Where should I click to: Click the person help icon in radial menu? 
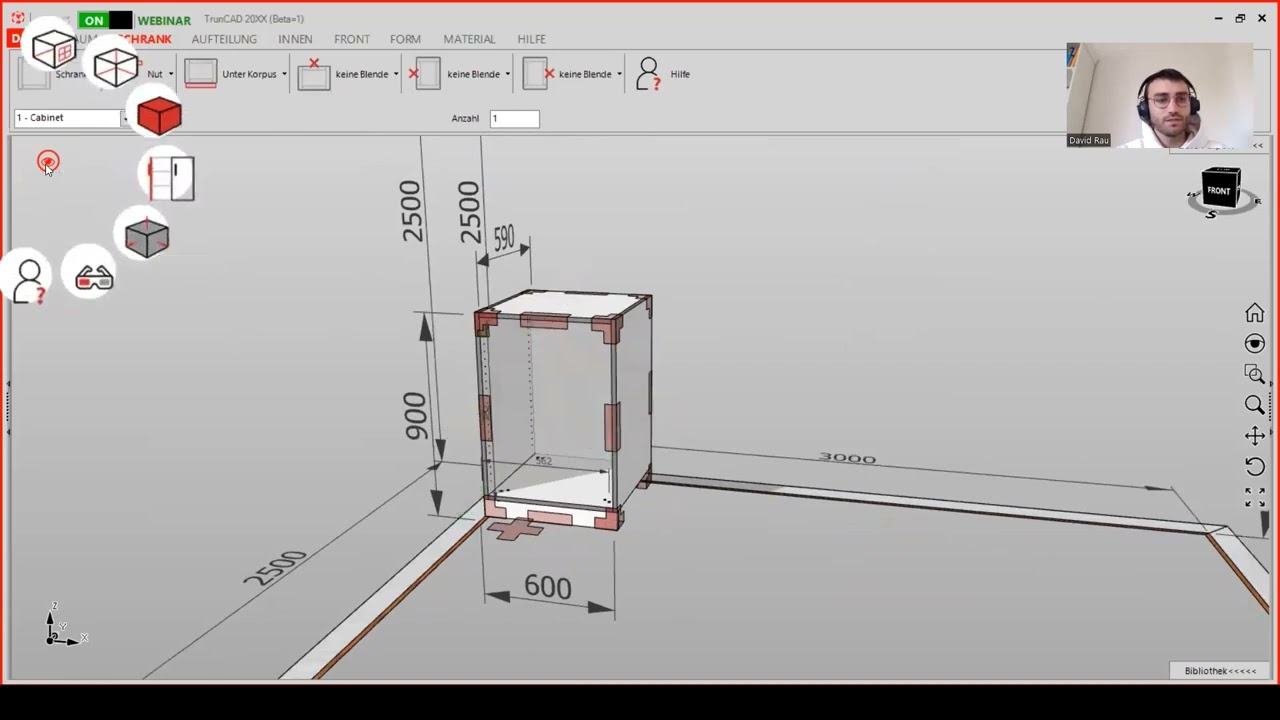31,281
